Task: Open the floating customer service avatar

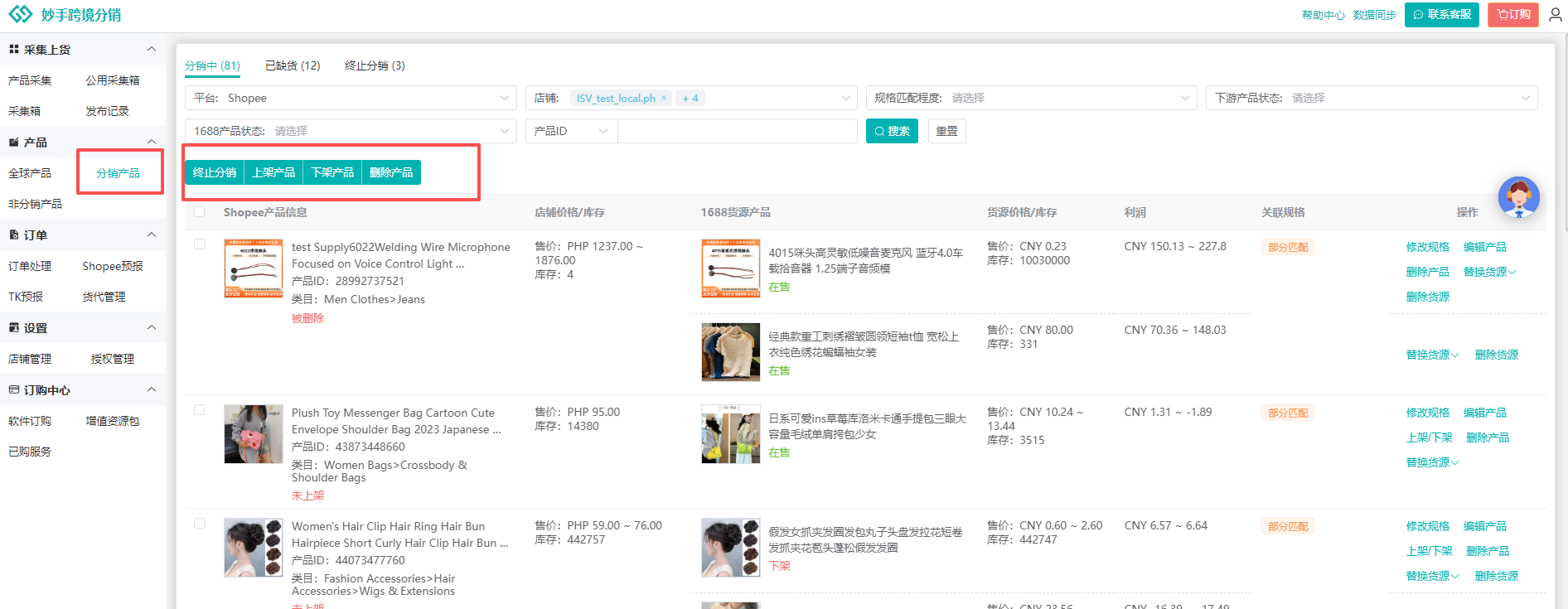Action: pyautogui.click(x=1519, y=197)
